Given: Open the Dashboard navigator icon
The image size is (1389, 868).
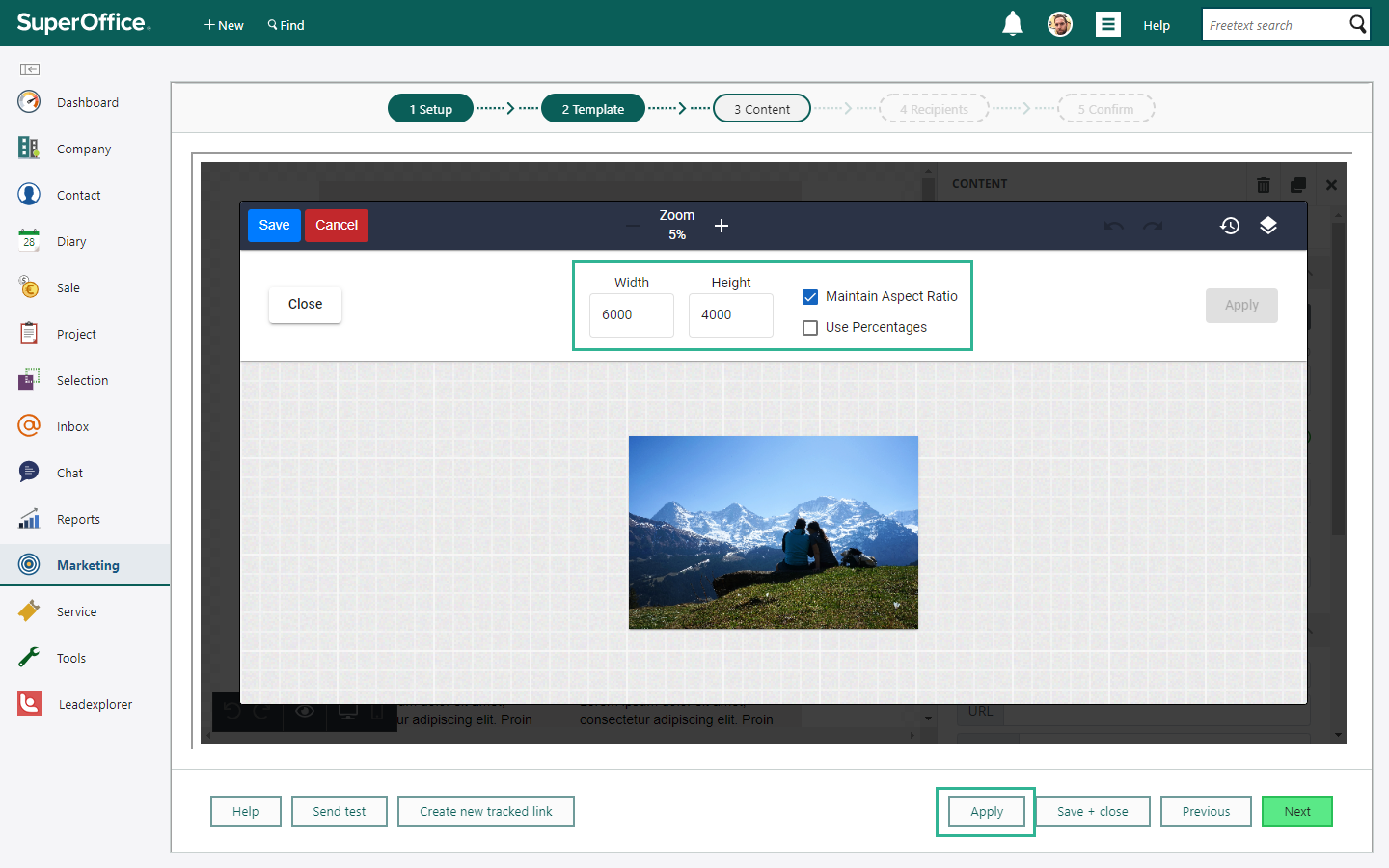Looking at the screenshot, I should point(29,101).
